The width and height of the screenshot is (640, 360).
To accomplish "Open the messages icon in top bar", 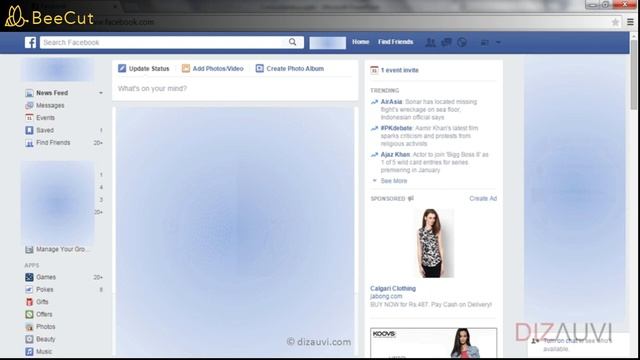I will pos(446,42).
